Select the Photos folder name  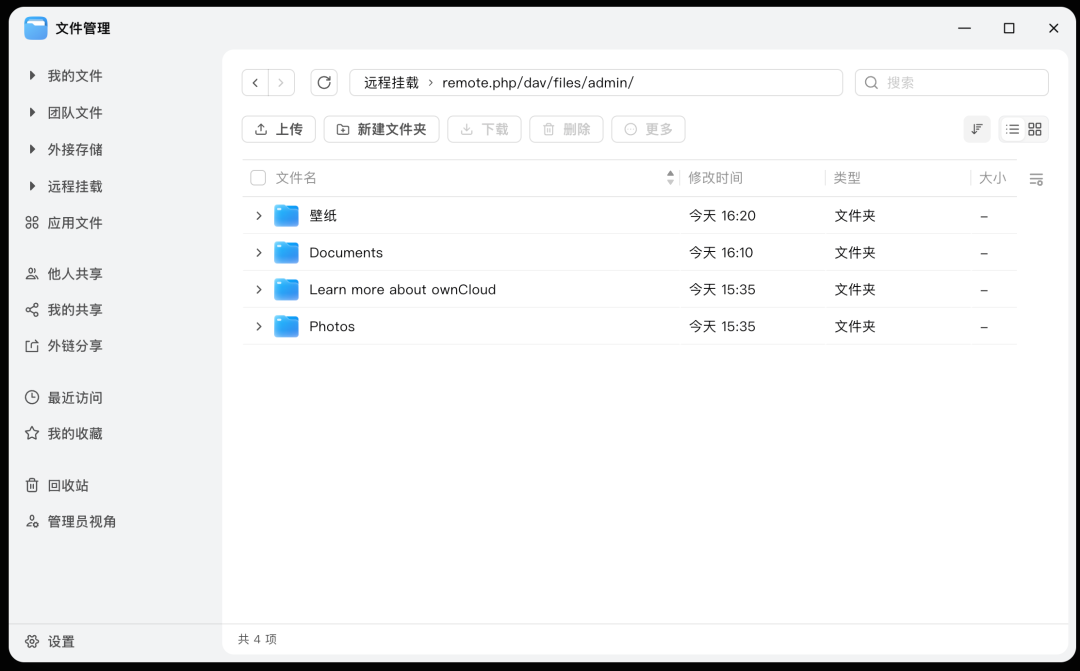(332, 327)
